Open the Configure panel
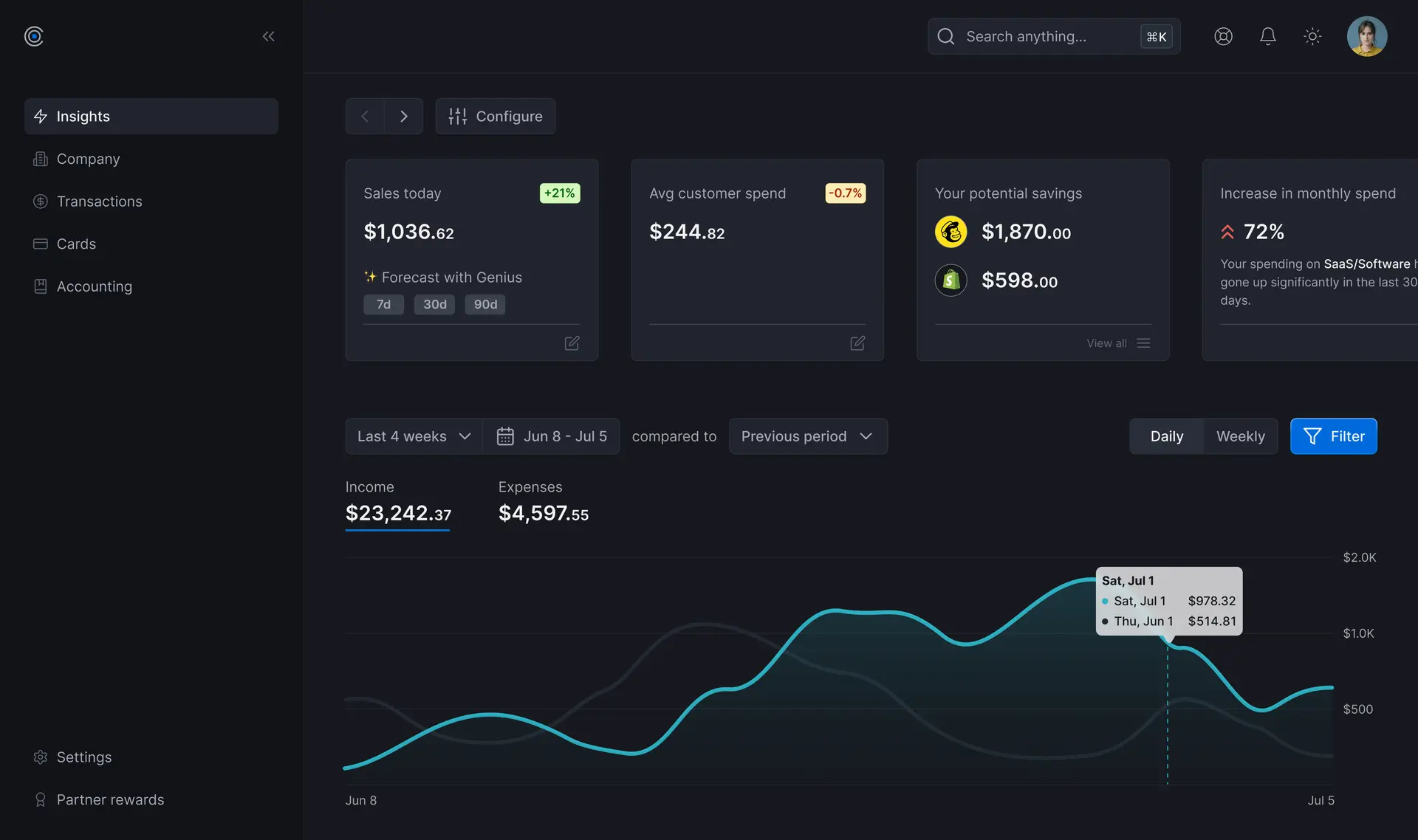This screenshot has width=1418, height=840. (x=496, y=116)
